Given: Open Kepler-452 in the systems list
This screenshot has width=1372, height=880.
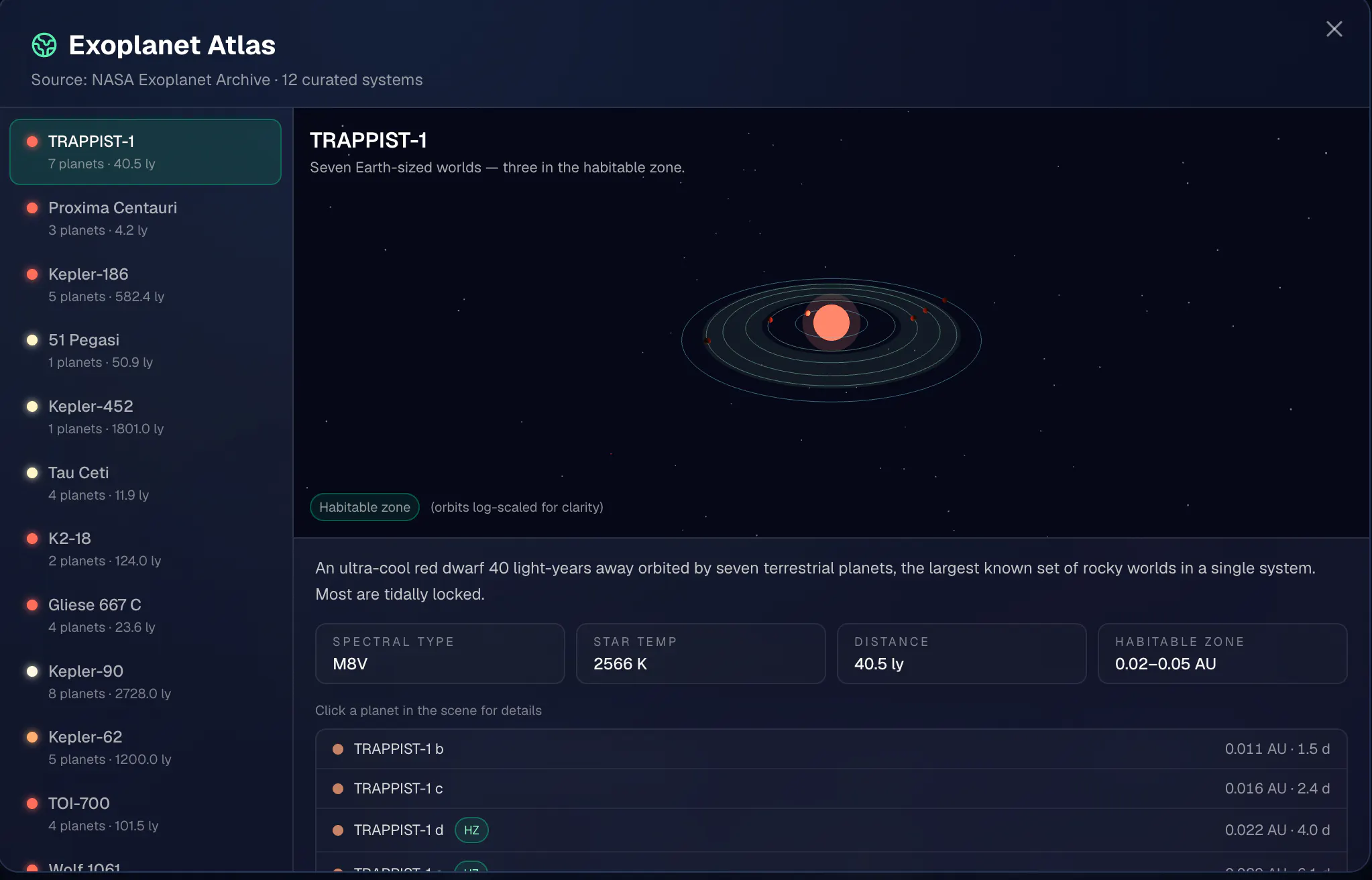Looking at the screenshot, I should coord(145,417).
